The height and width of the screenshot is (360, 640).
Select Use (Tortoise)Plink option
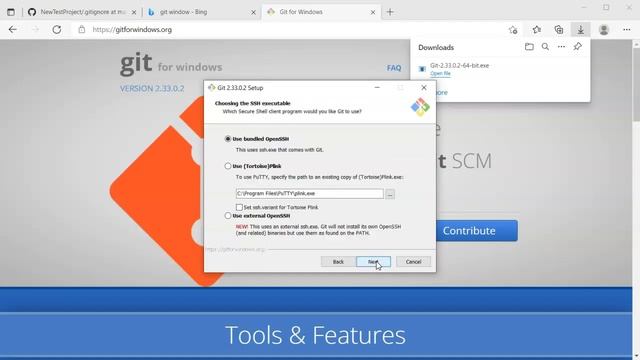[228, 166]
